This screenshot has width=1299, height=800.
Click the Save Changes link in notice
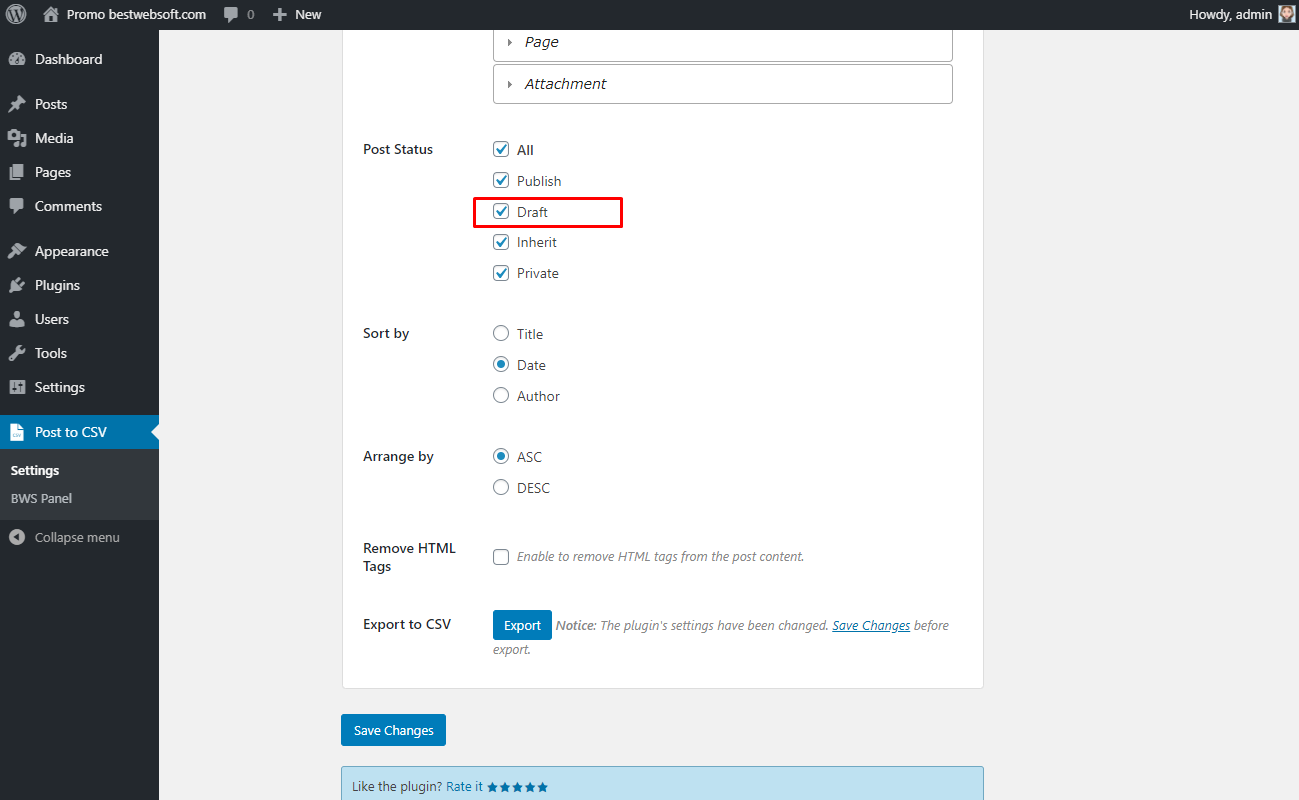point(871,625)
